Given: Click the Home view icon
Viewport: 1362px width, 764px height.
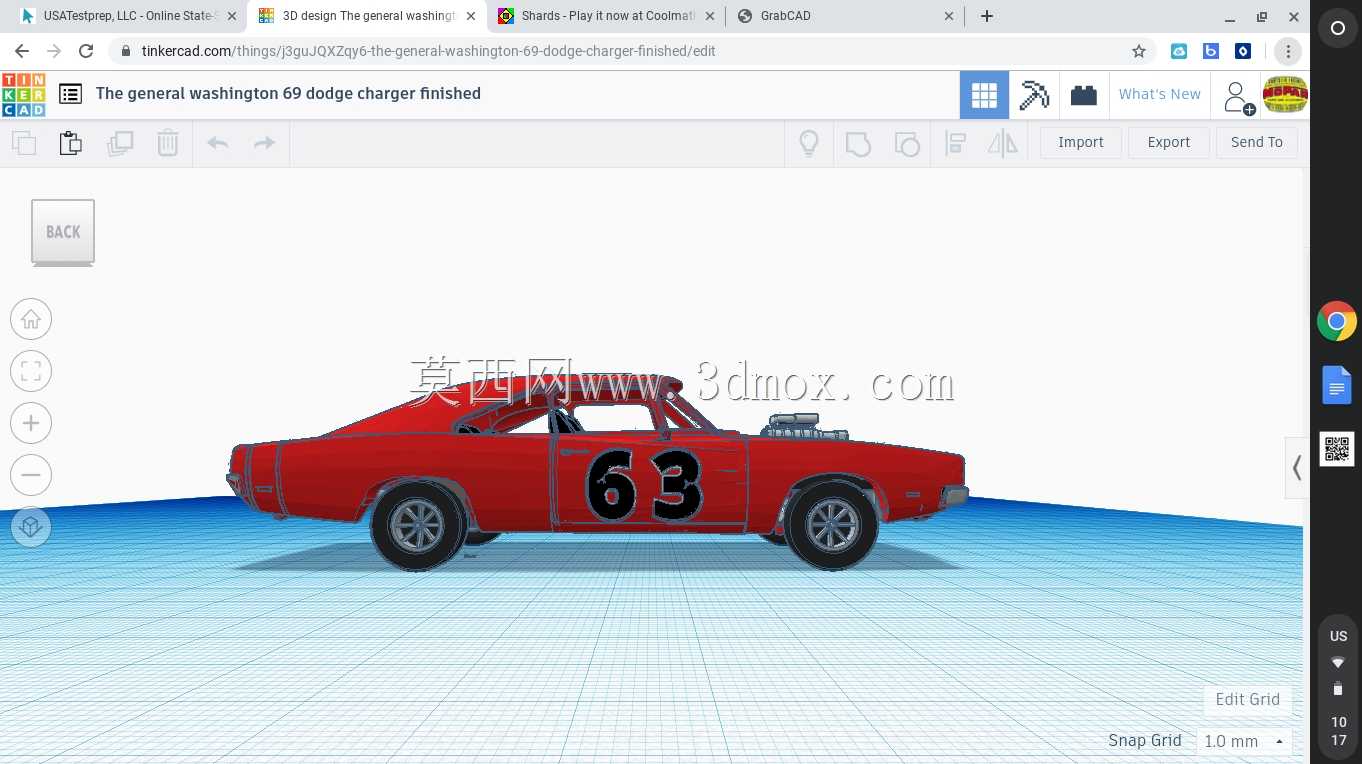Looking at the screenshot, I should point(31,319).
